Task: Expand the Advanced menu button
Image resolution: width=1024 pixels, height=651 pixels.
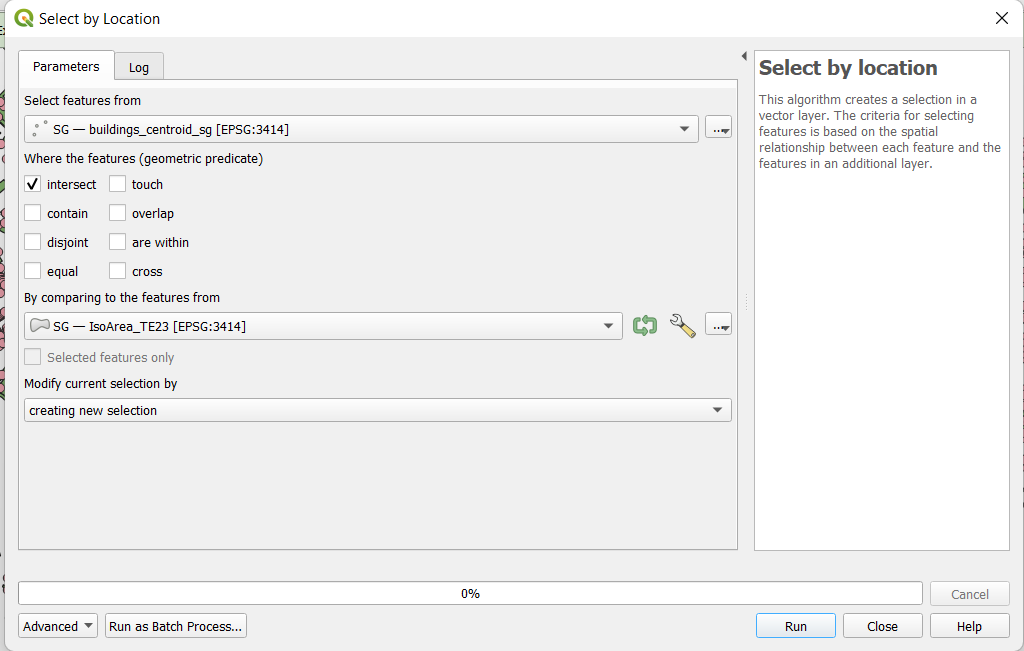Action: click(58, 626)
